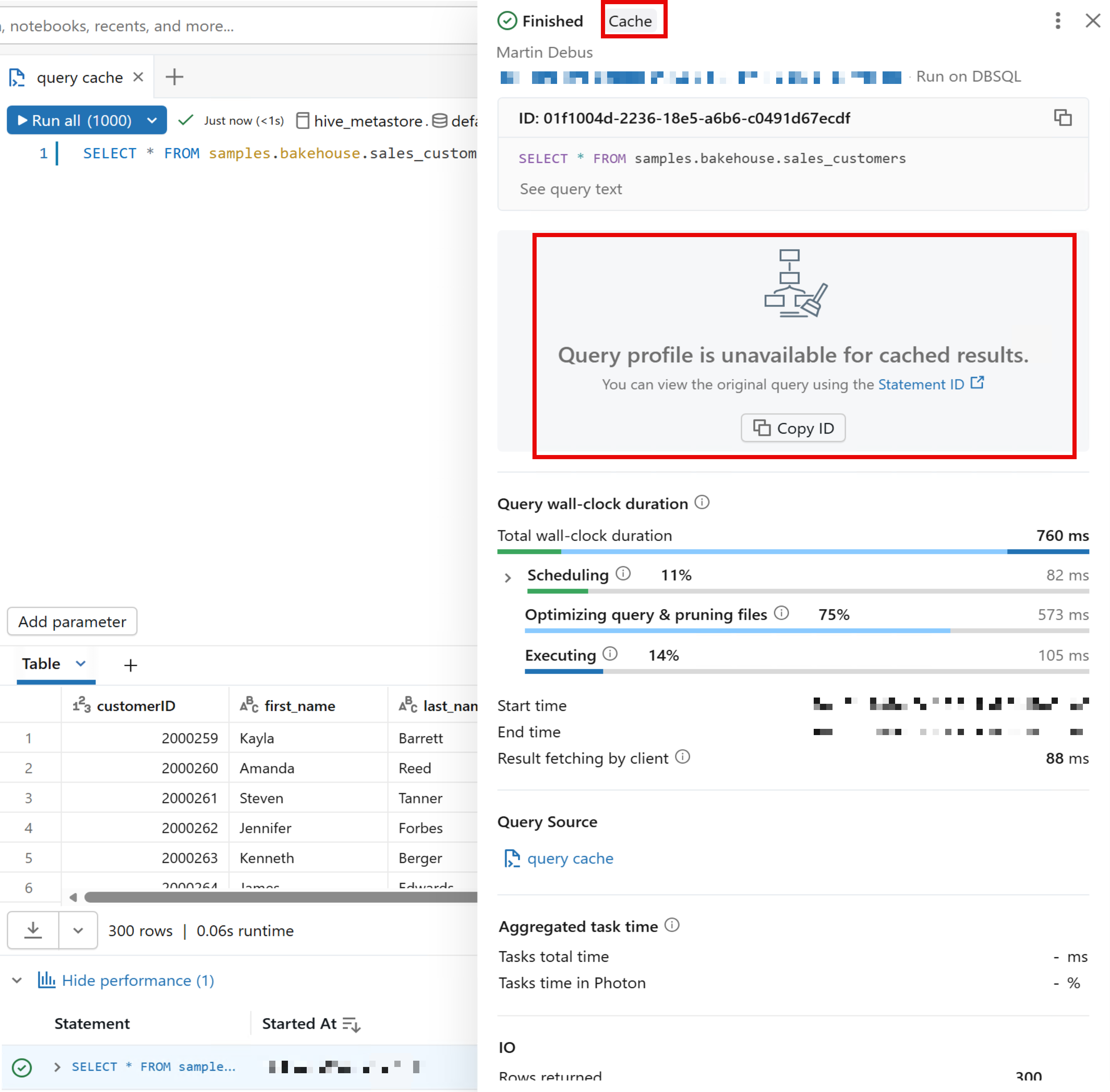The image size is (1110, 1092).
Task: Click info icon next to Executing
Action: [610, 654]
